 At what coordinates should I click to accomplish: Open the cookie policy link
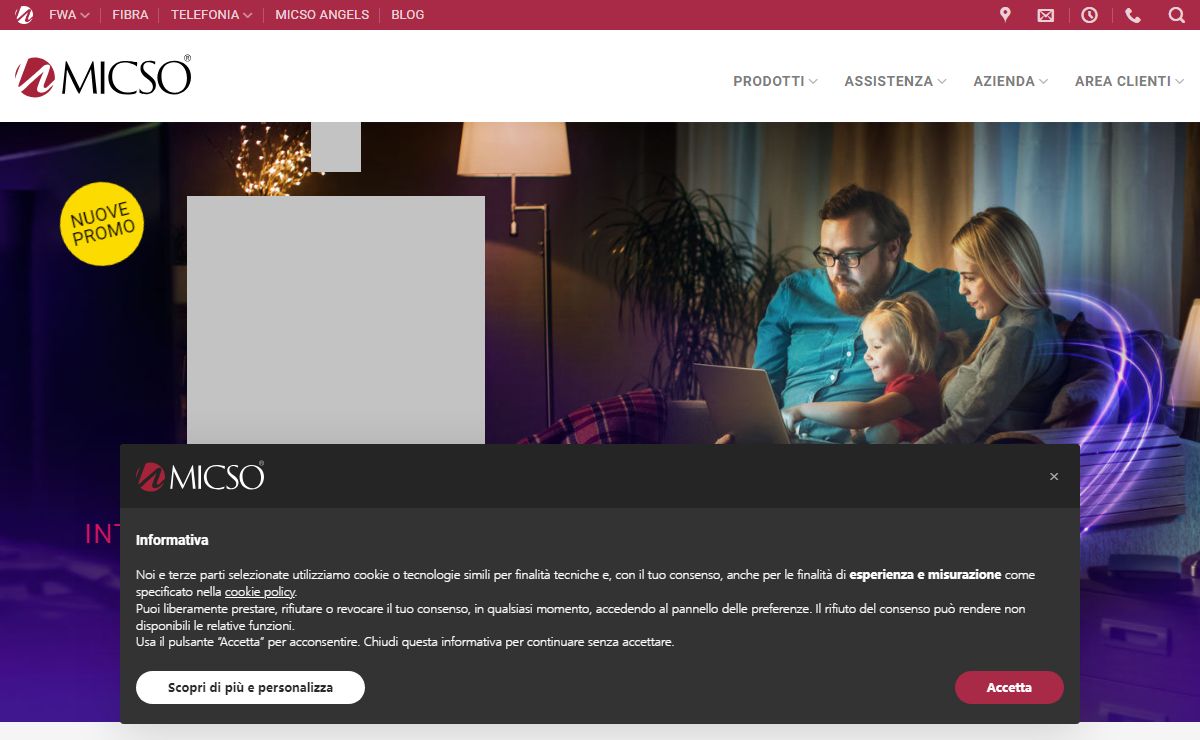click(260, 591)
